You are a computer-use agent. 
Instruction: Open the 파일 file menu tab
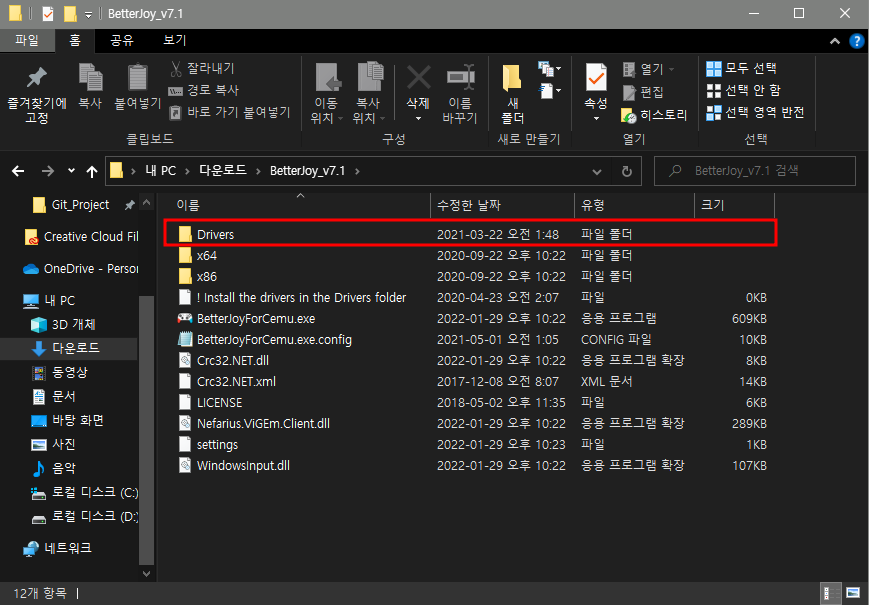coord(27,40)
